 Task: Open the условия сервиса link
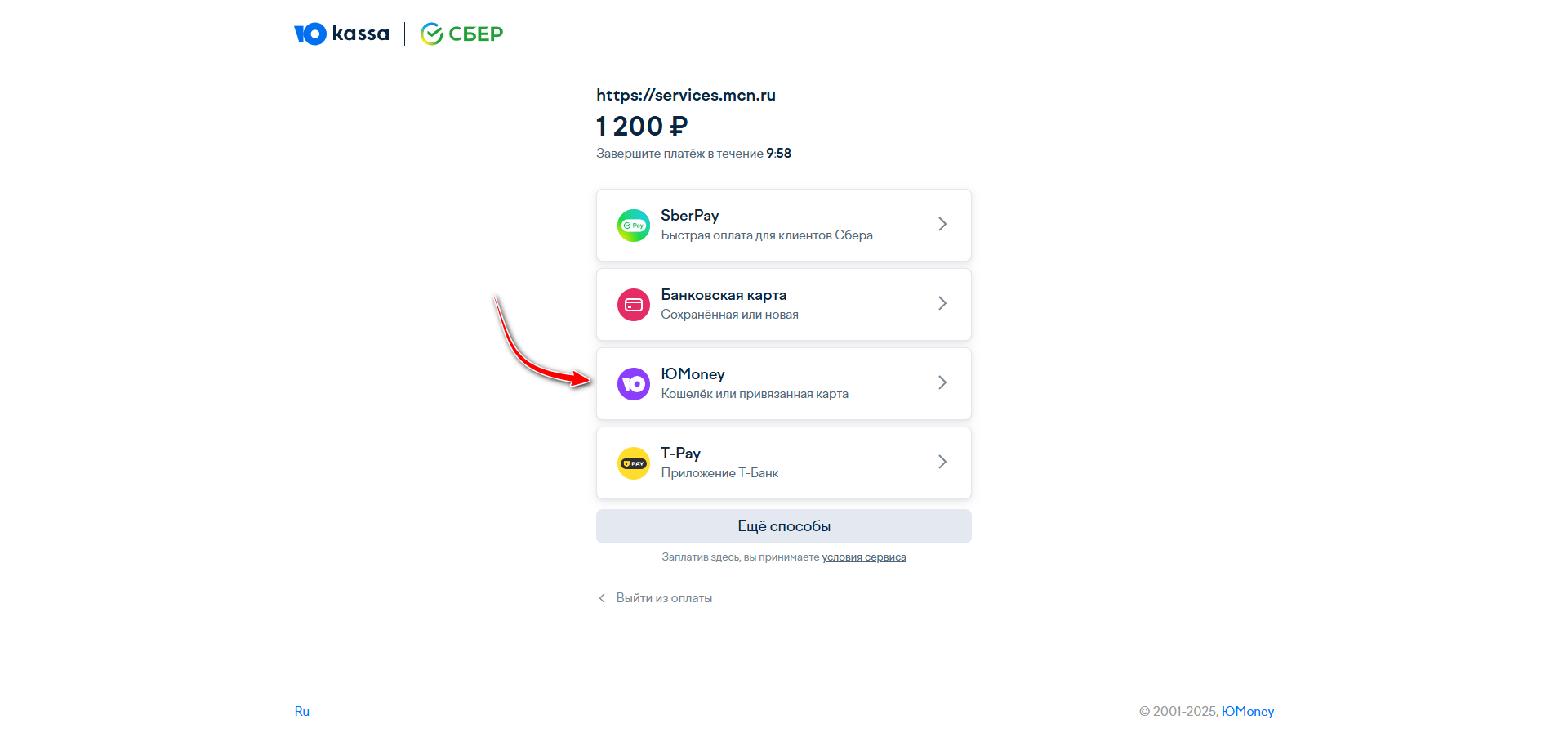863,557
